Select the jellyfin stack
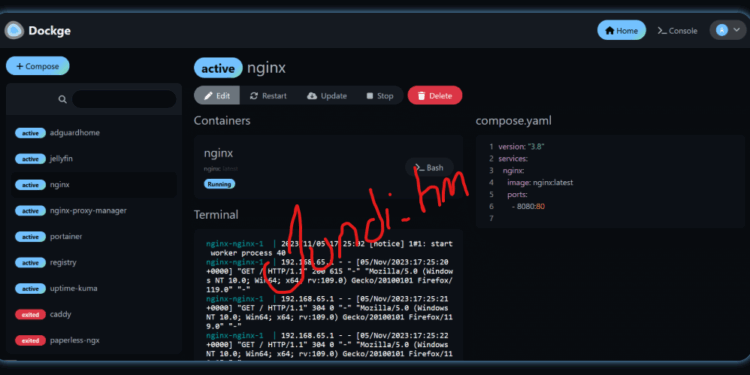 tap(94, 159)
